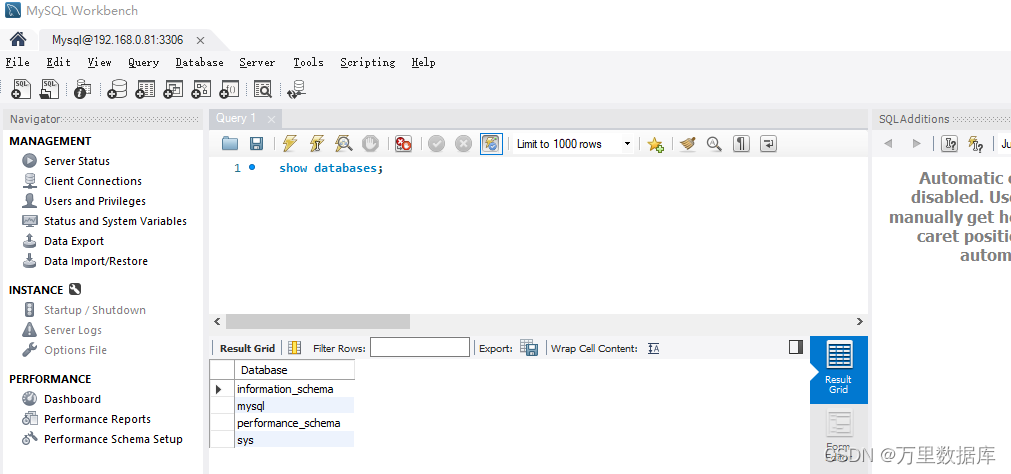Create new function toolbar icon
Viewport: 1011px width, 474px height.
click(x=230, y=89)
